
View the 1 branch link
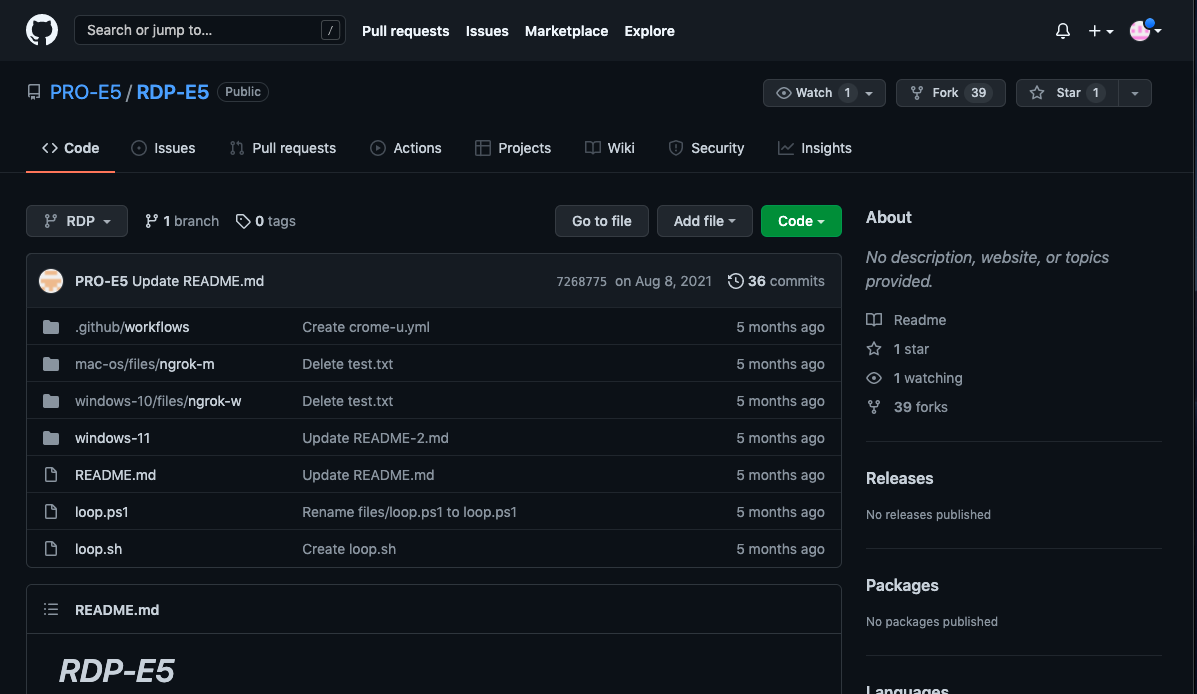click(x=182, y=221)
